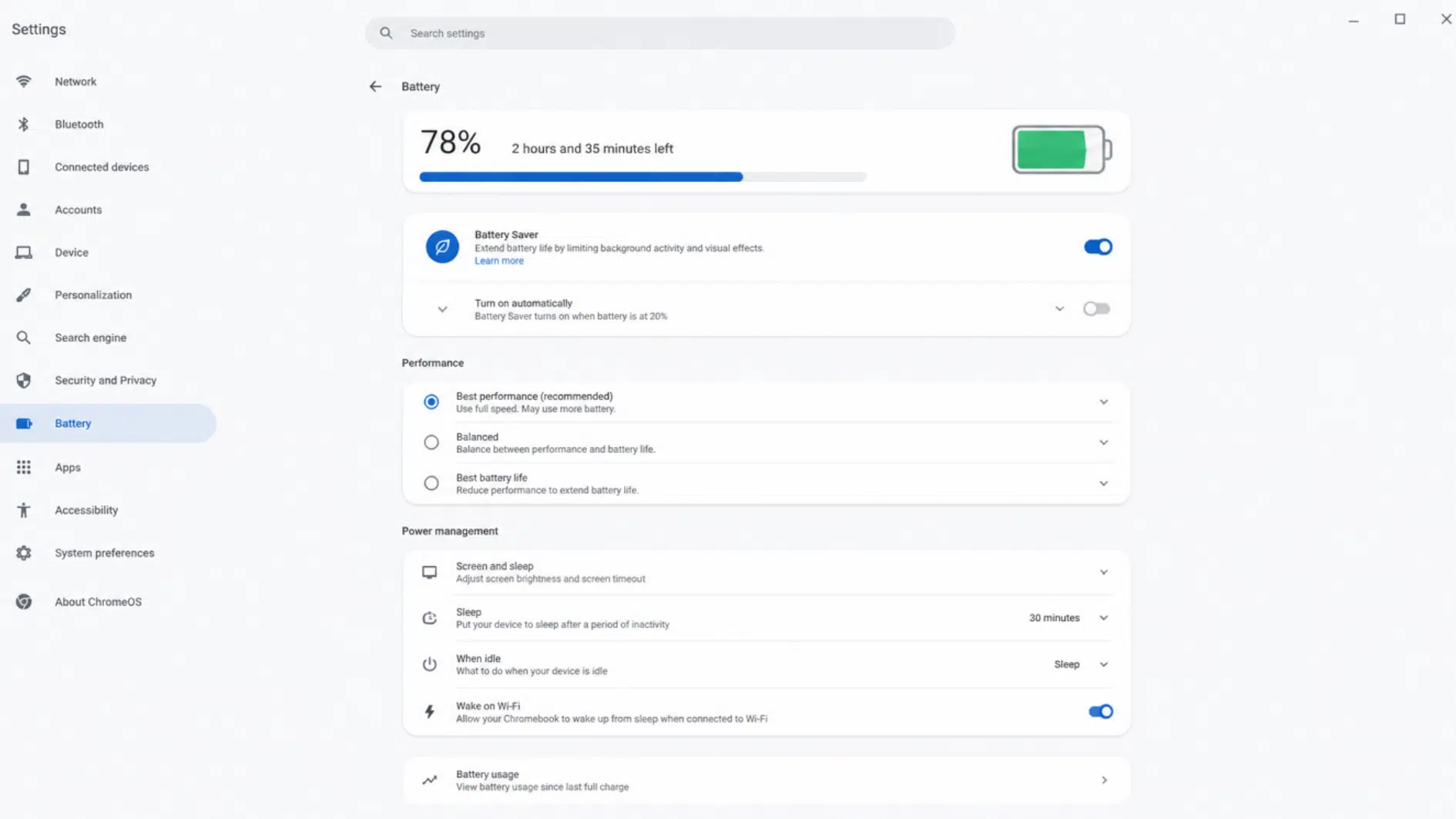1456x819 pixels.
Task: Minimize the Settings window
Action: [1354, 20]
